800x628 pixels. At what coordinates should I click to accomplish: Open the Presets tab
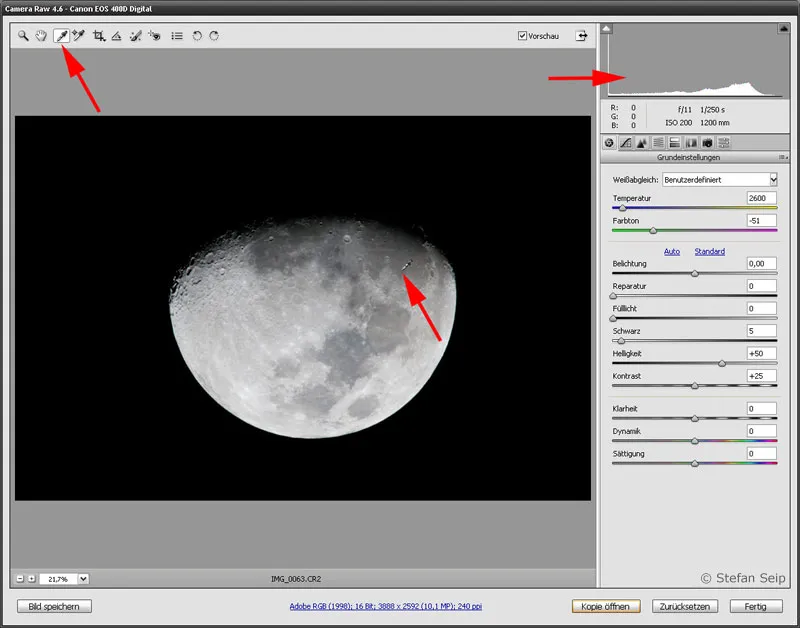[723, 143]
